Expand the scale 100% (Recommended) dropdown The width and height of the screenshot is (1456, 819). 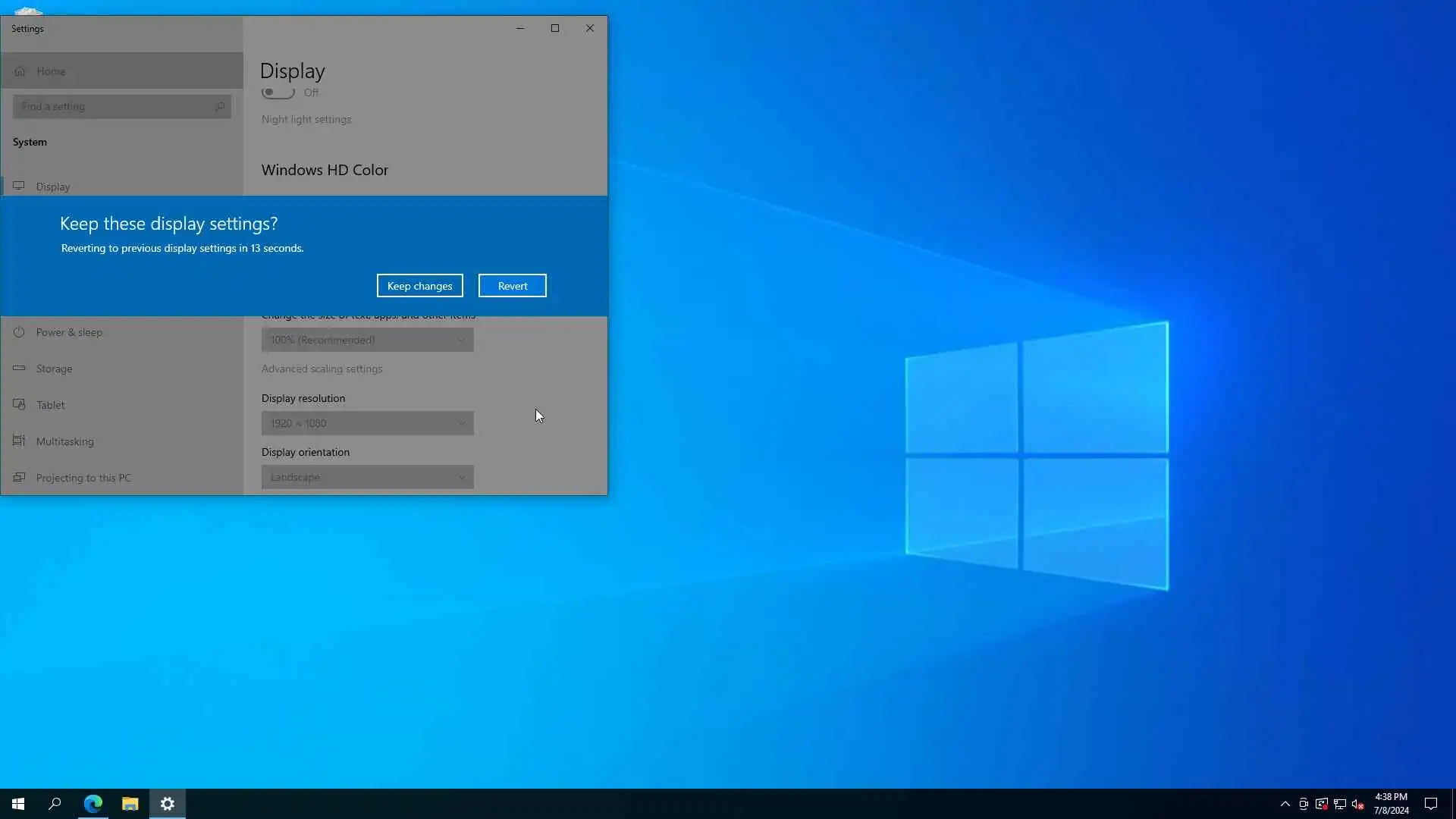click(367, 340)
